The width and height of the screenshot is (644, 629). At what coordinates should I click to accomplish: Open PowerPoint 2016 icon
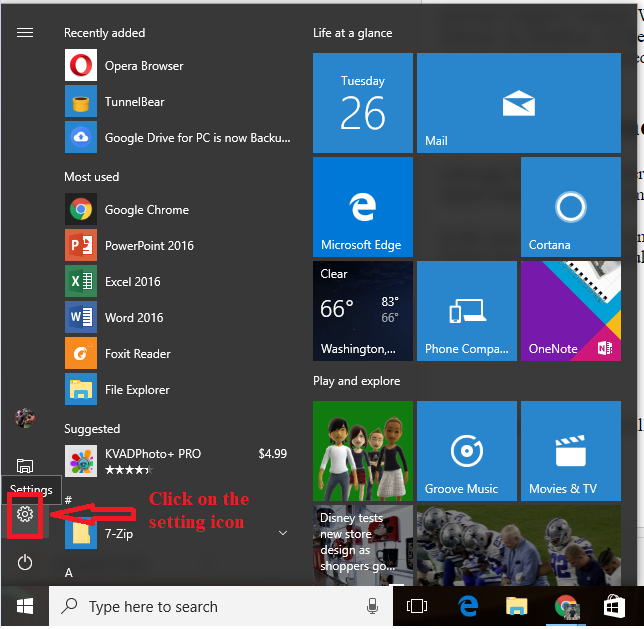tap(81, 245)
